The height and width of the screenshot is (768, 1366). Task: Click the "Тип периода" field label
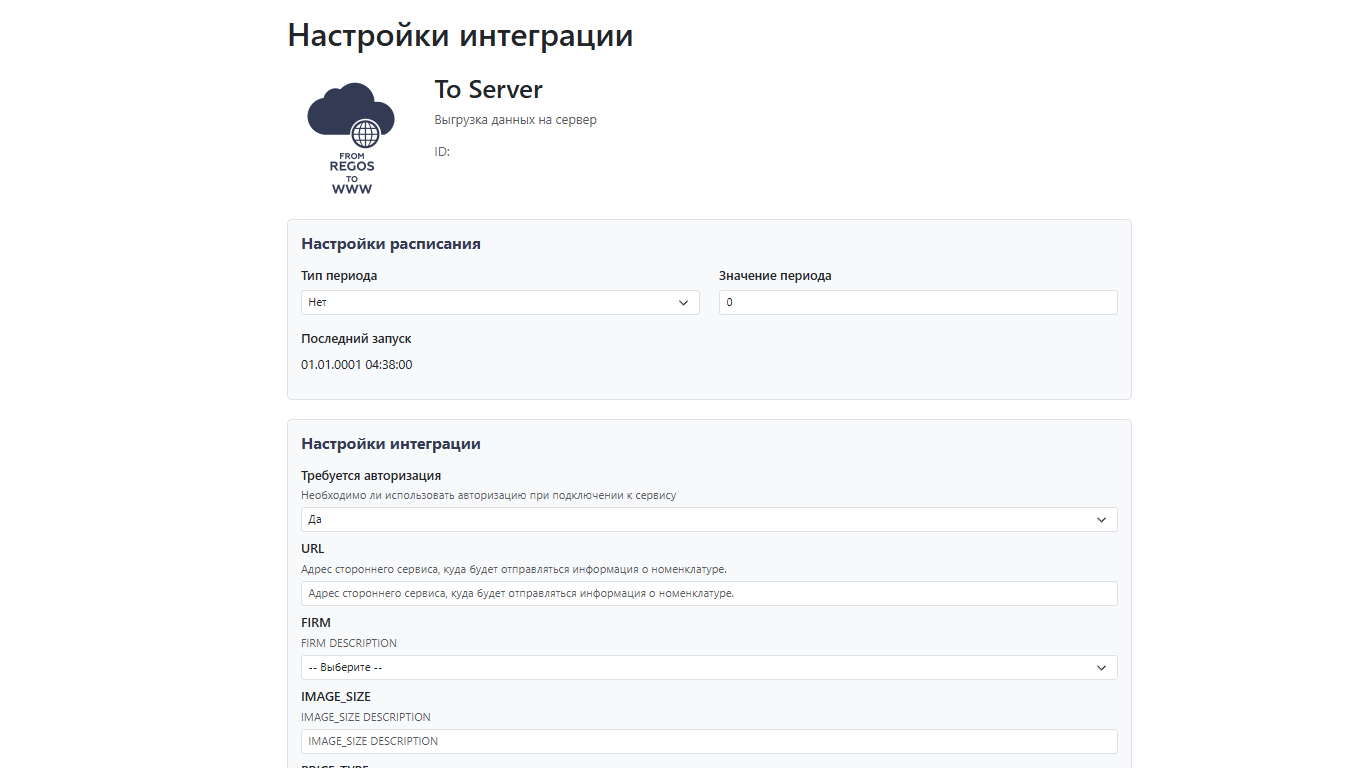339,276
